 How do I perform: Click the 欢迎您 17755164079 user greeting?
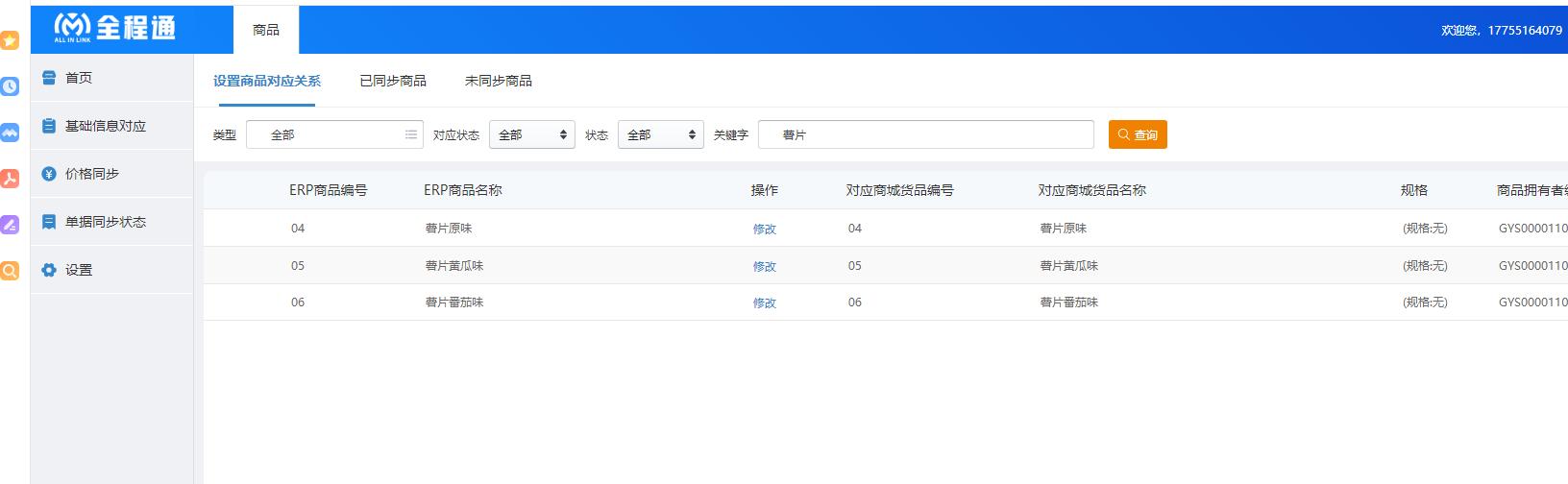(x=1502, y=31)
